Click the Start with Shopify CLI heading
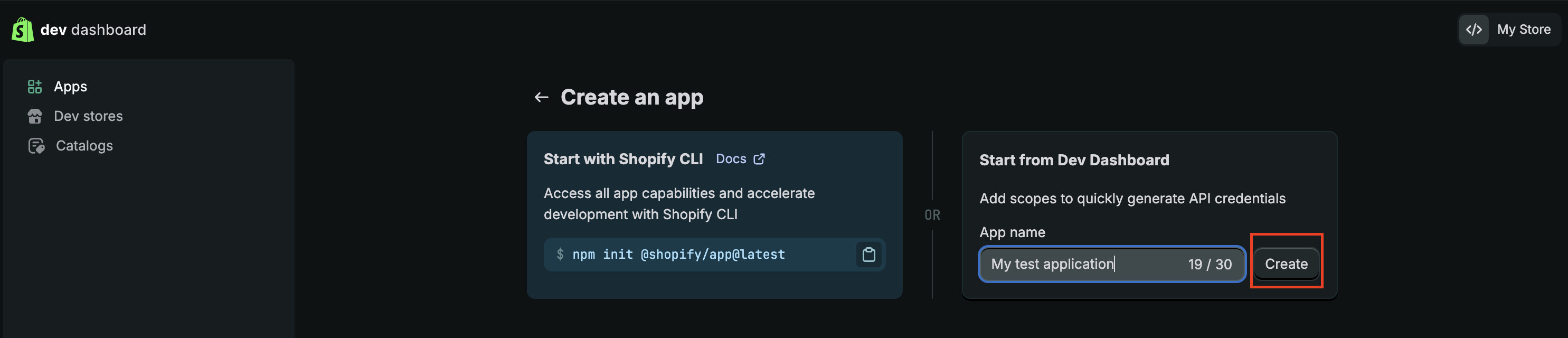1568x338 pixels. [x=622, y=159]
